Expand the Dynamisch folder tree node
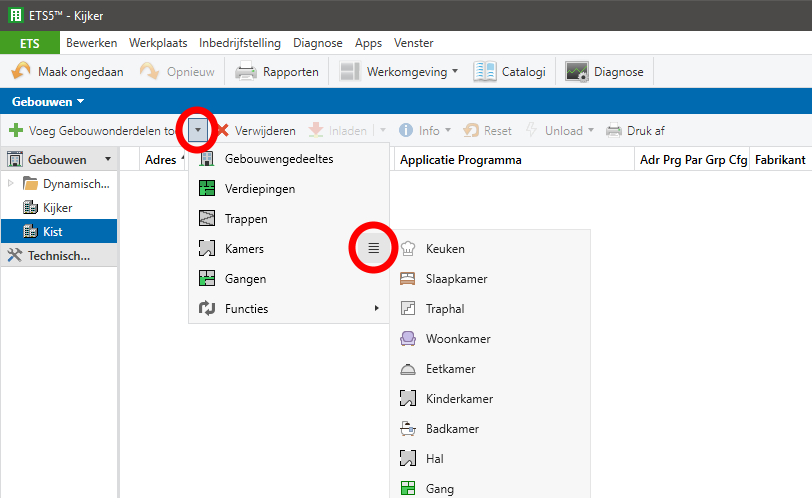 click(x=11, y=184)
